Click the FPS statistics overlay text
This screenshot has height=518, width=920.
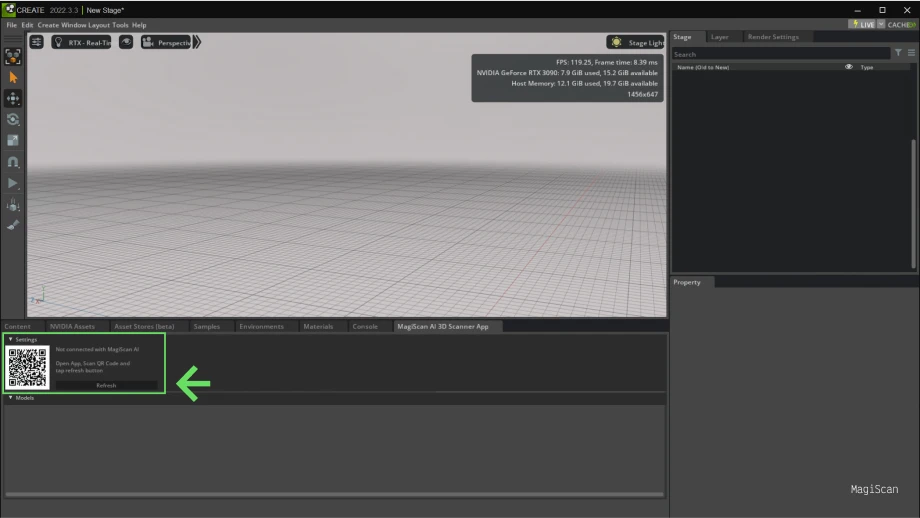click(607, 62)
